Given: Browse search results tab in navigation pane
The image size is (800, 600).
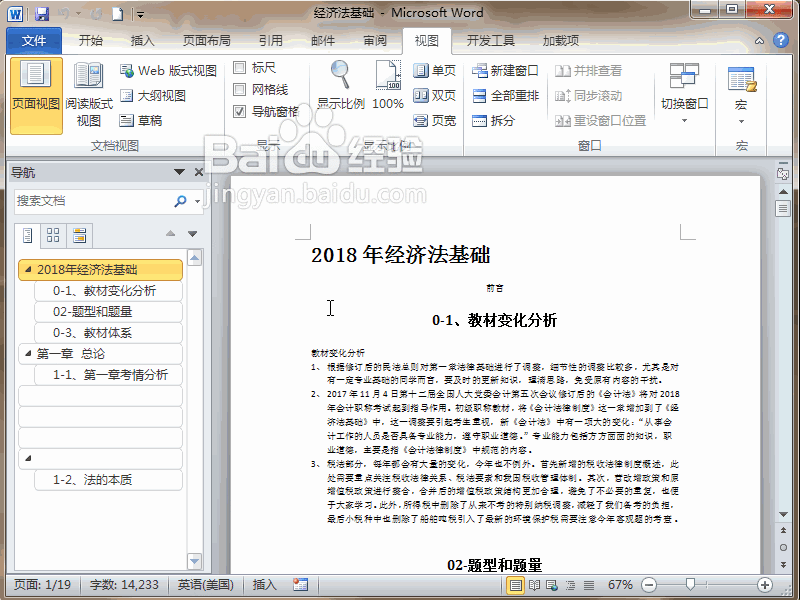Looking at the screenshot, I should click(x=79, y=235).
